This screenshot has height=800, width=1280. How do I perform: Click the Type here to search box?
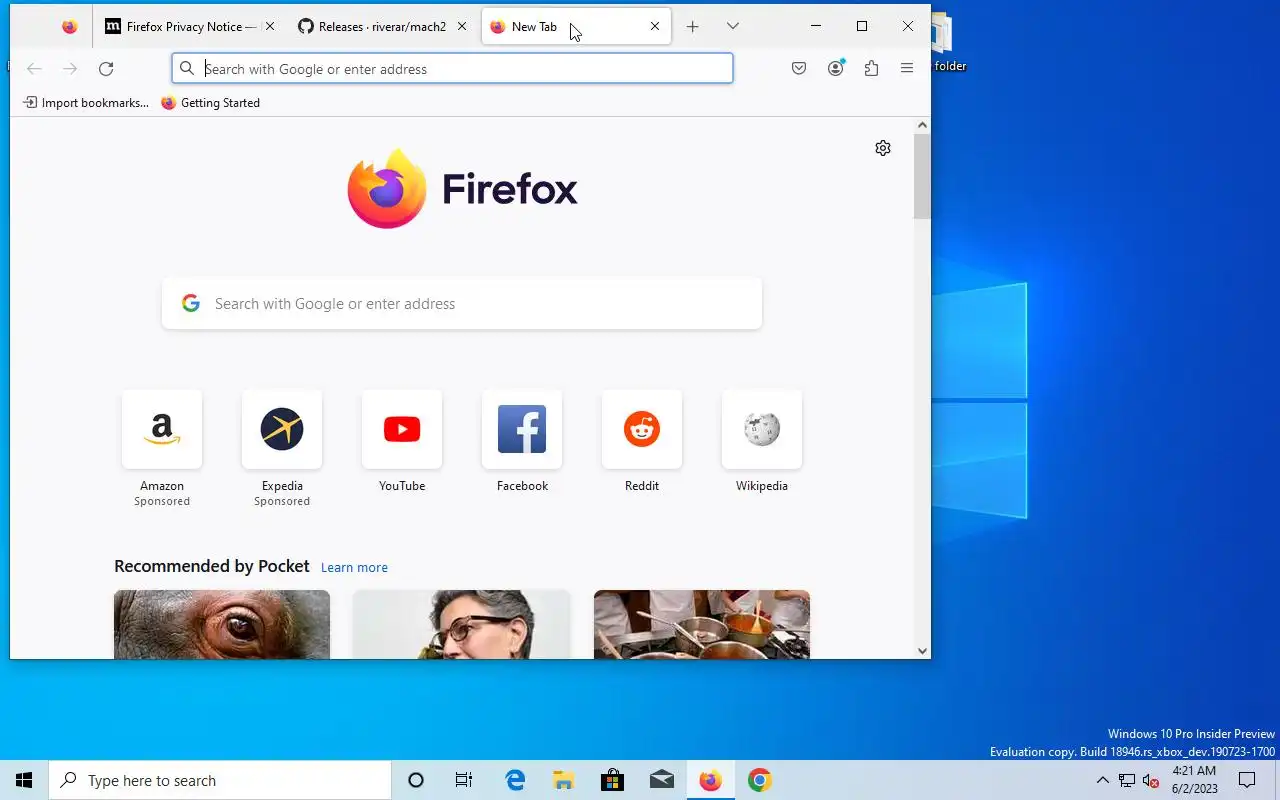tap(220, 780)
